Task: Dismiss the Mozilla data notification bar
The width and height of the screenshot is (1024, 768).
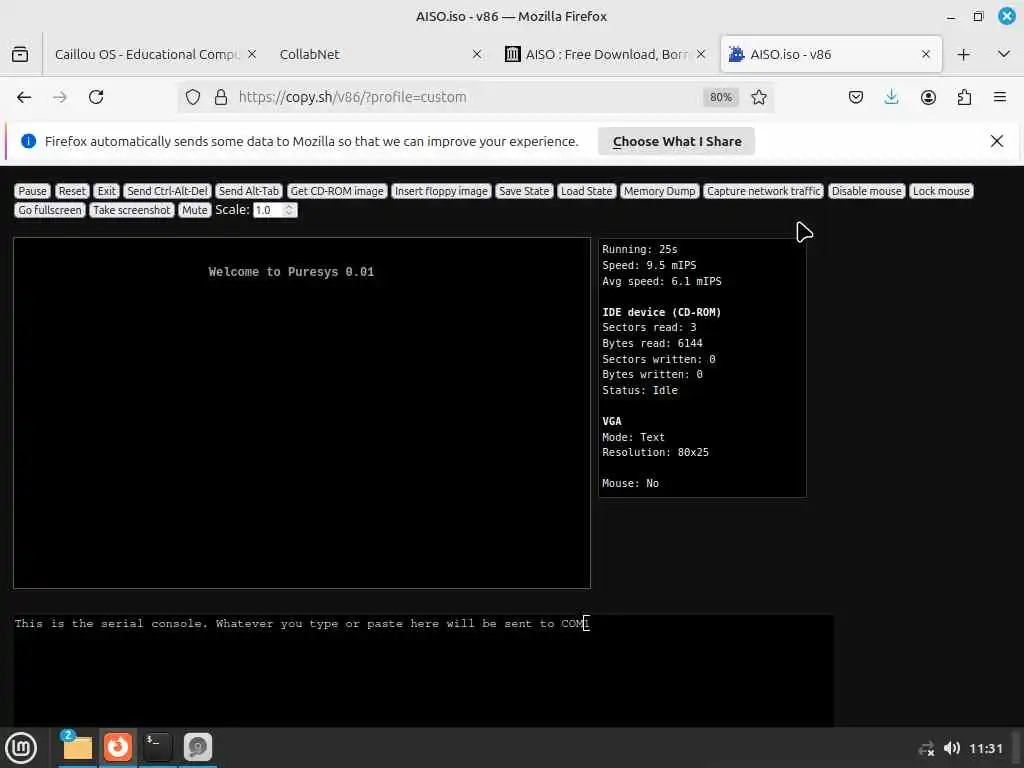Action: coord(997,141)
